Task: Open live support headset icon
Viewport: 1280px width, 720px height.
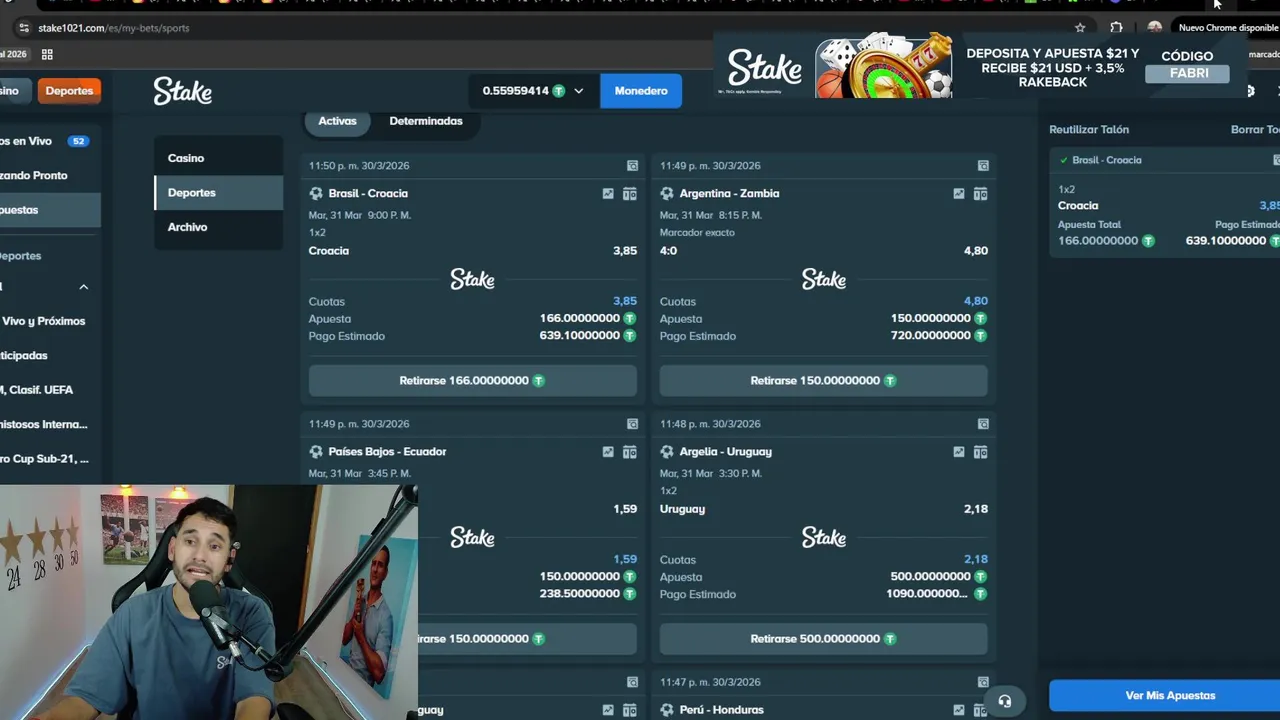Action: click(x=1005, y=701)
